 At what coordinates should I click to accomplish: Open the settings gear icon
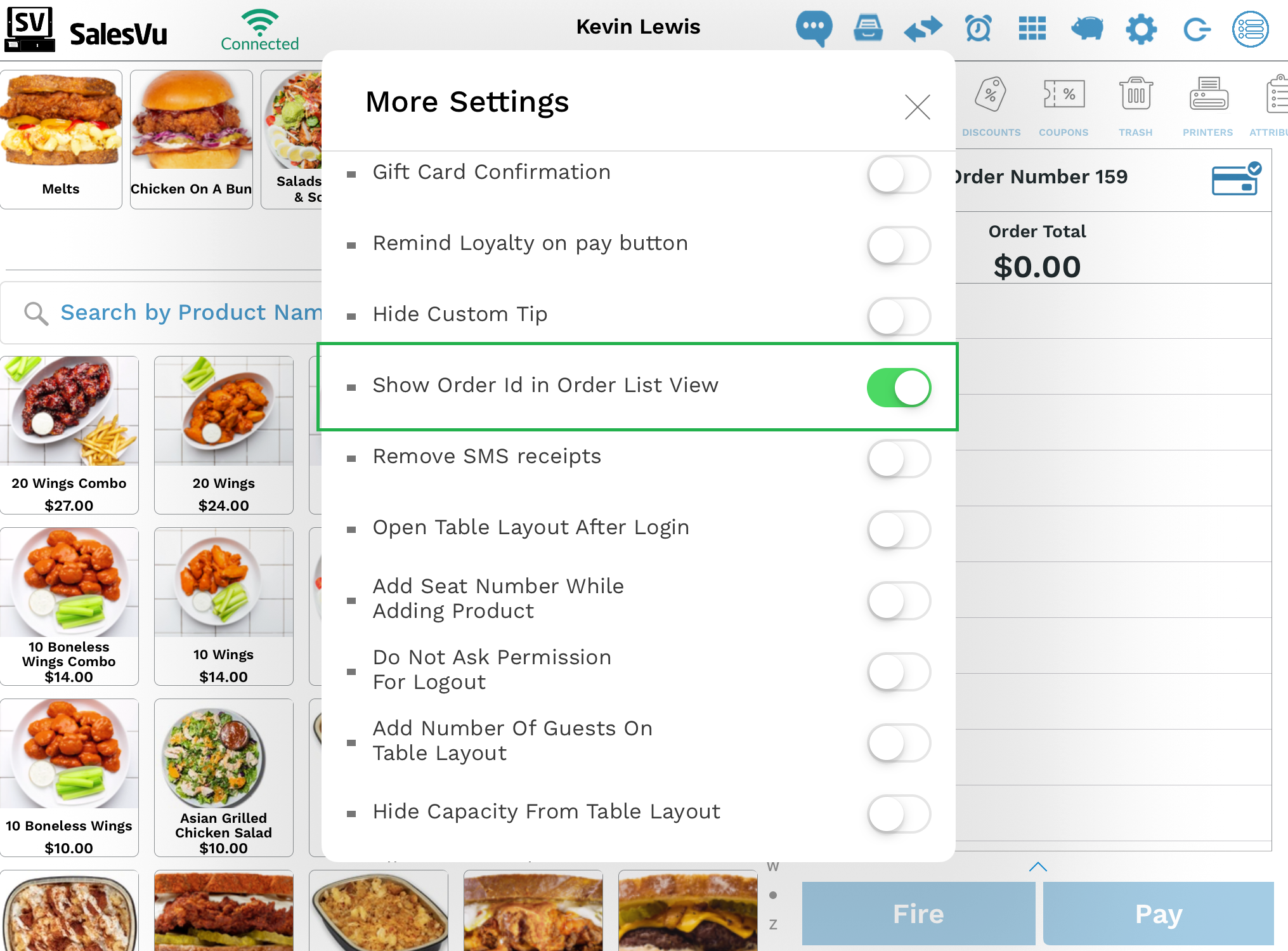1141,29
